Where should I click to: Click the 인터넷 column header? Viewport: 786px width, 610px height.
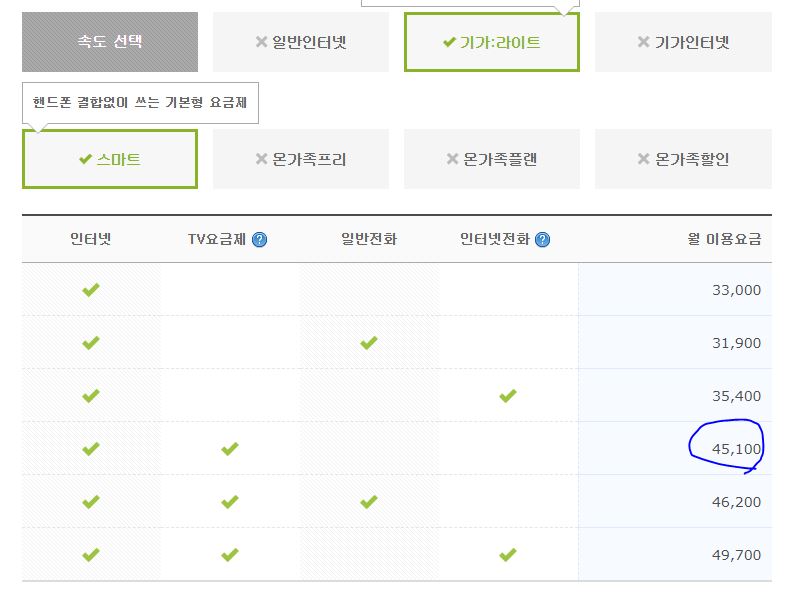91,239
